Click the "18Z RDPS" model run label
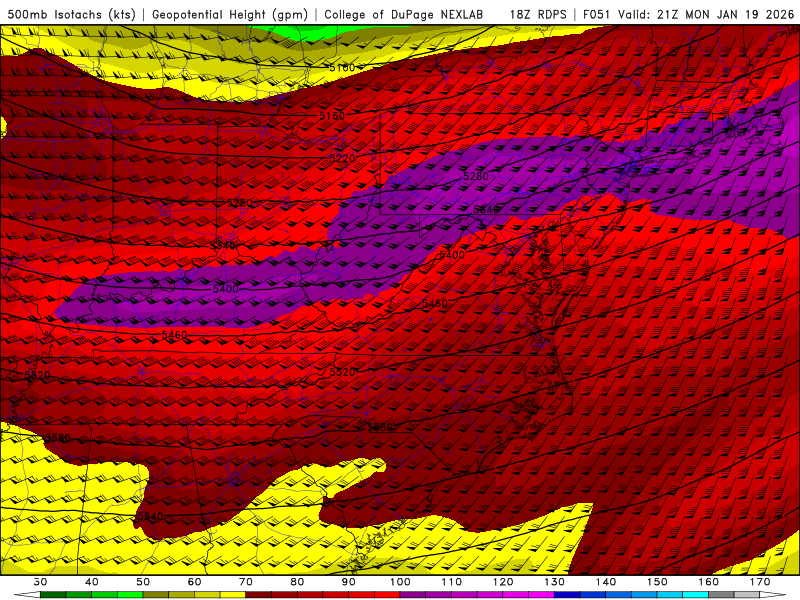This screenshot has width=800, height=600. [538, 15]
